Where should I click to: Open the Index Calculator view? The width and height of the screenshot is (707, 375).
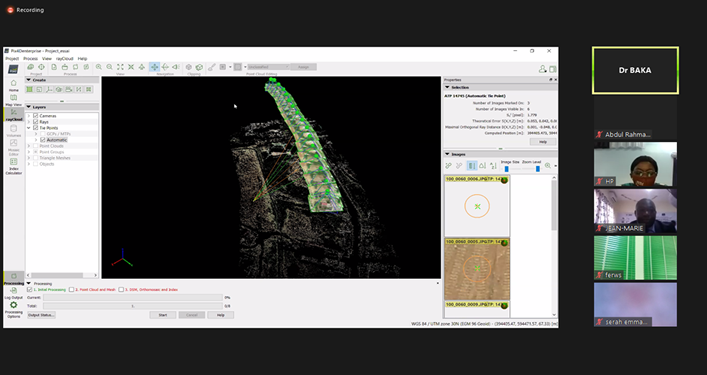(14, 166)
